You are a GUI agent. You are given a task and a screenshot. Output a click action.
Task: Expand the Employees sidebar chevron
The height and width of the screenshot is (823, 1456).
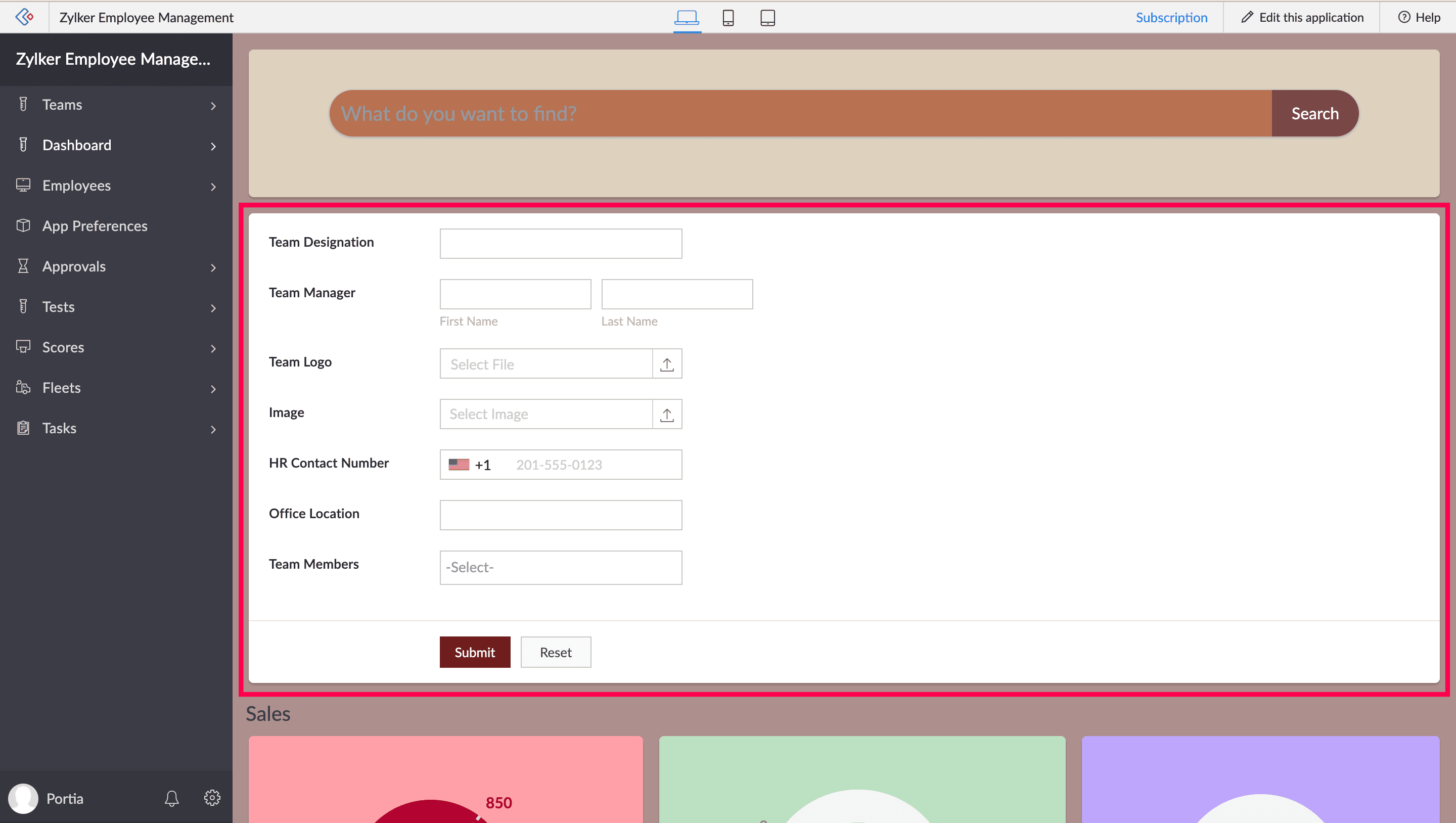coord(213,187)
